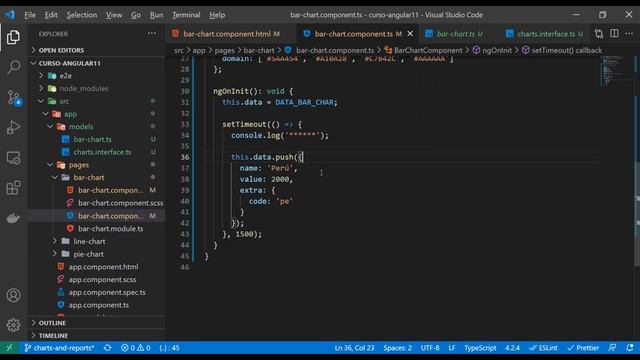This screenshot has height=360, width=640.
Task: Click the charts-and-reports branch indicator
Action: click(59, 348)
